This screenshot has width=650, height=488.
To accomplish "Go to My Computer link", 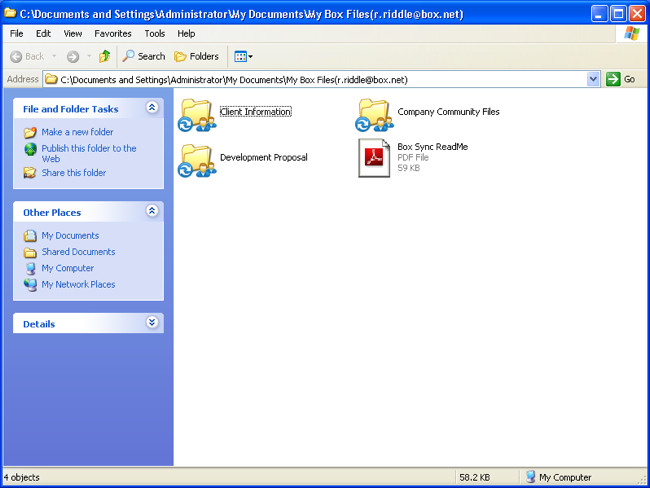I will (68, 268).
